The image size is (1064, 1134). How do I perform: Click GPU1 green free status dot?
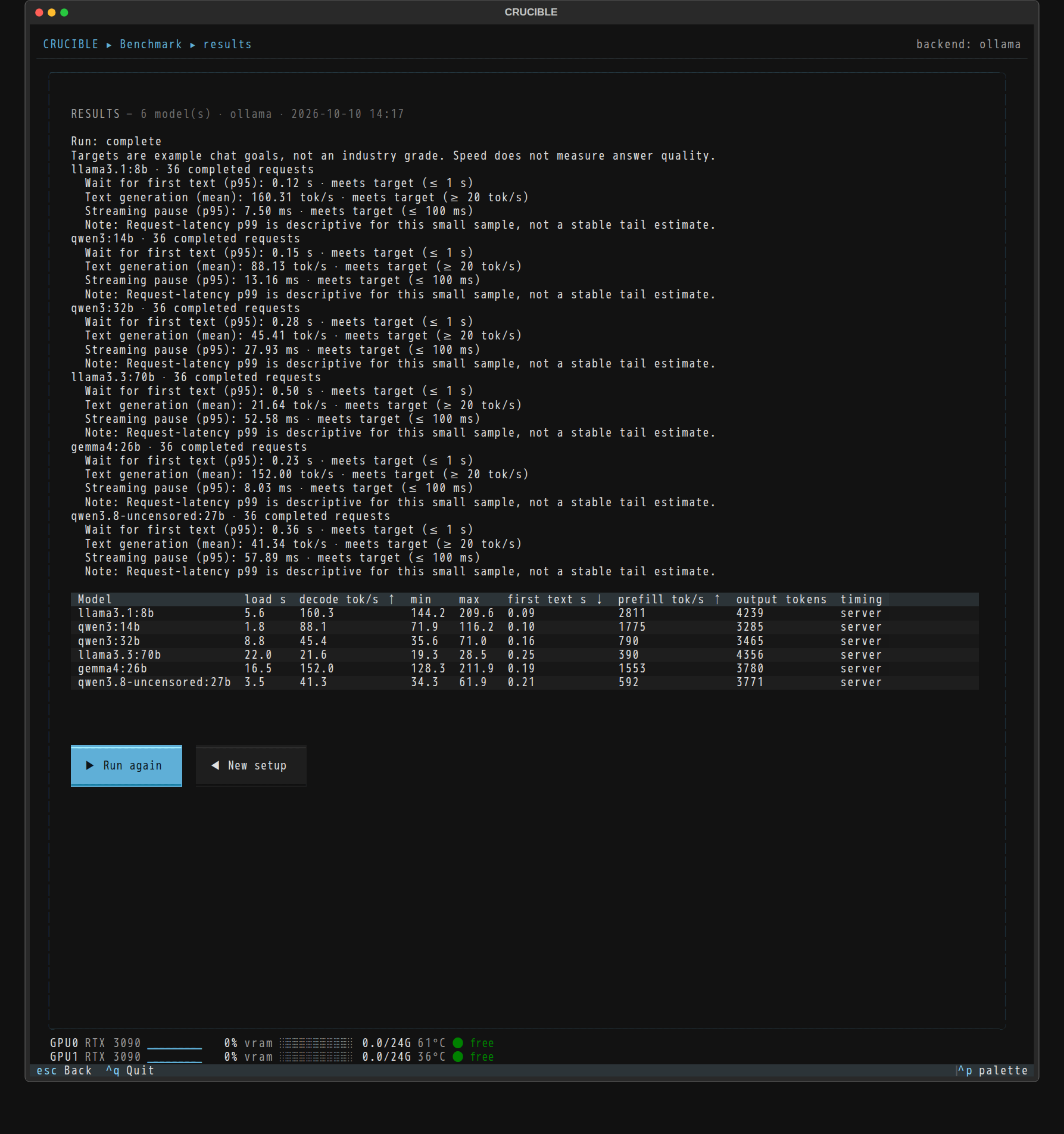click(458, 1057)
